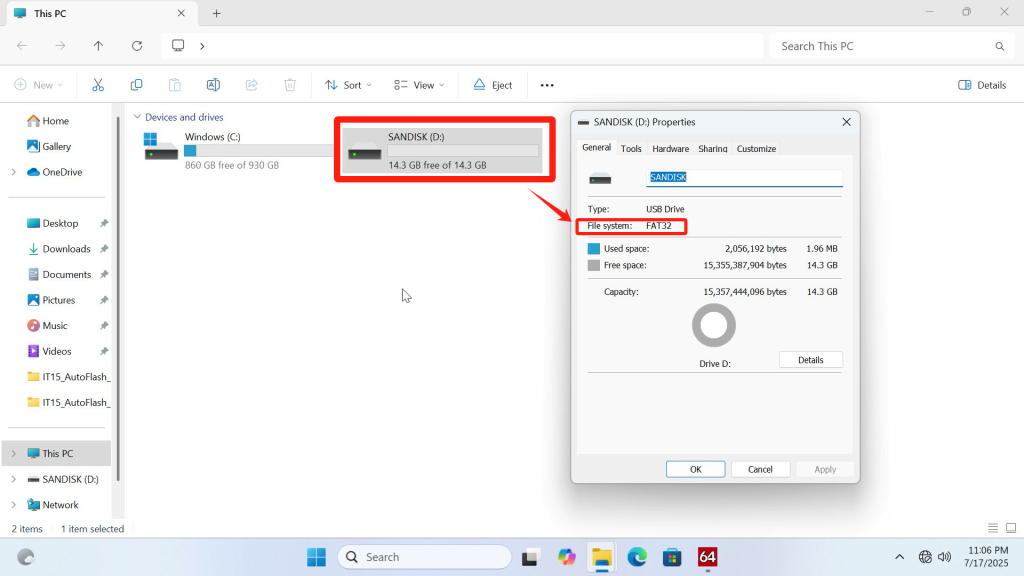The height and width of the screenshot is (576, 1024).
Task: Go up one folder level
Action: click(98, 46)
